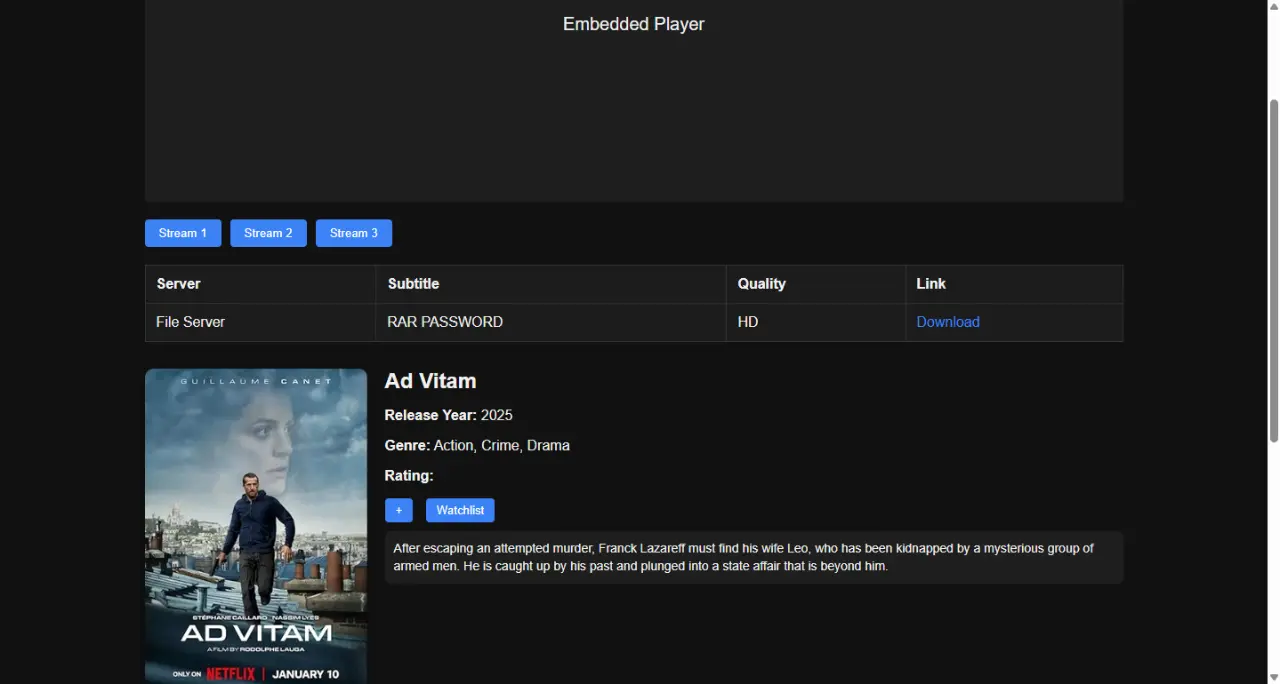Switch to Stream 3 source

tap(354, 233)
